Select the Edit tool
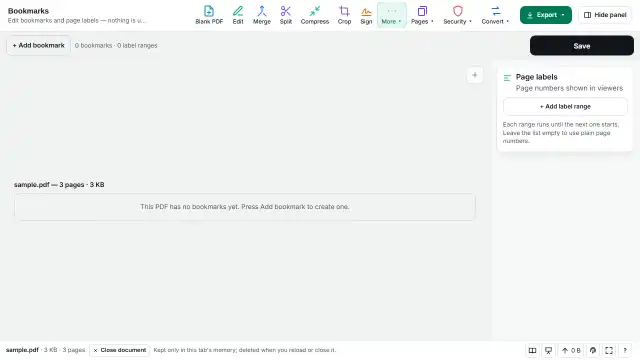Viewport: 640px width, 360px height. tap(238, 15)
